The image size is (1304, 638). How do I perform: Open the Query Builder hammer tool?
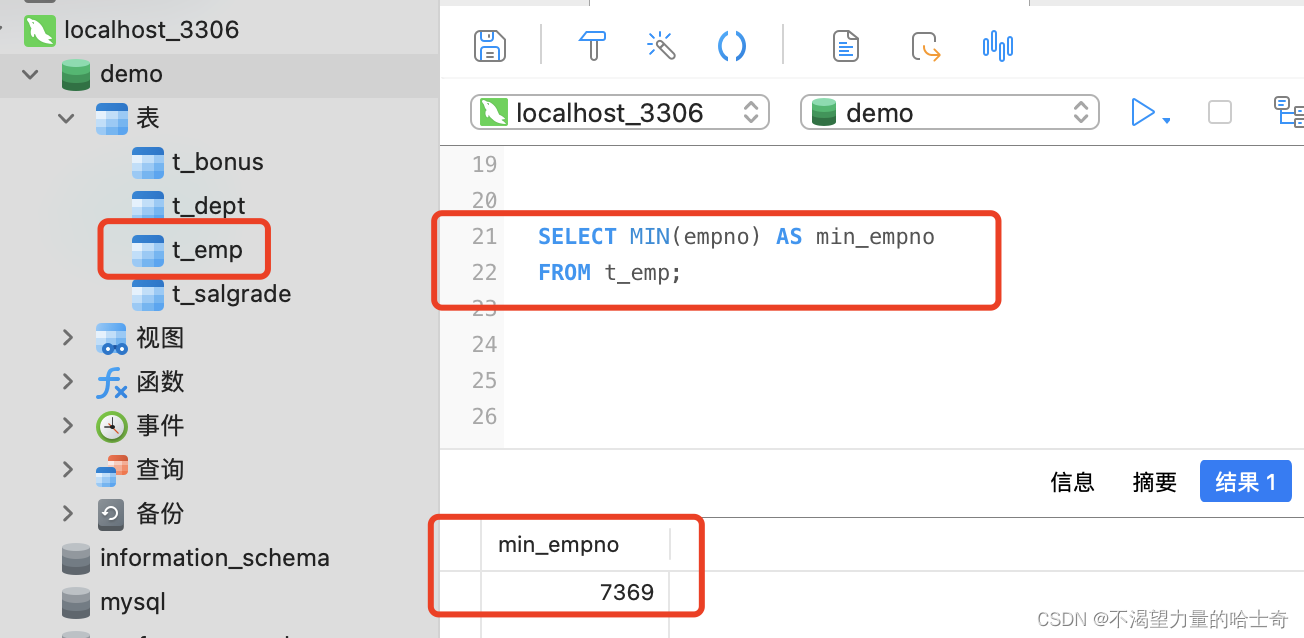(x=592, y=46)
